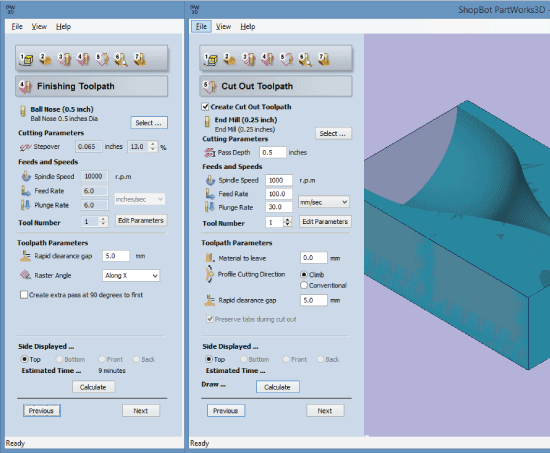Click step 3 icon in Finishing Toolpath window
This screenshot has width=550, height=453.
(65, 59)
